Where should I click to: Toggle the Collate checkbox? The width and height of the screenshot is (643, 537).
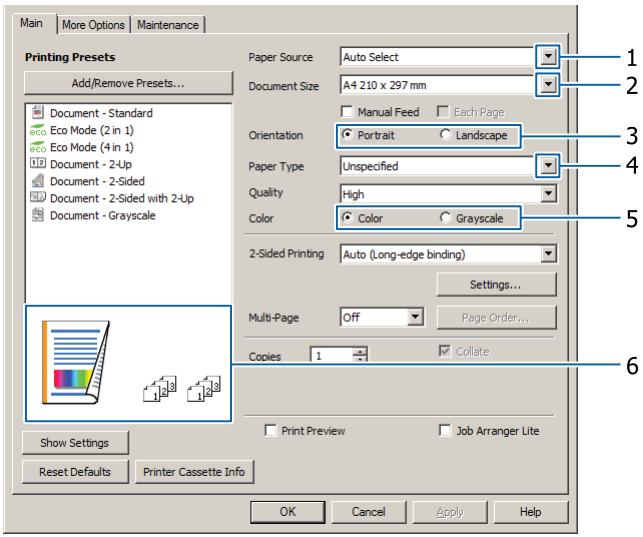[x=445, y=351]
